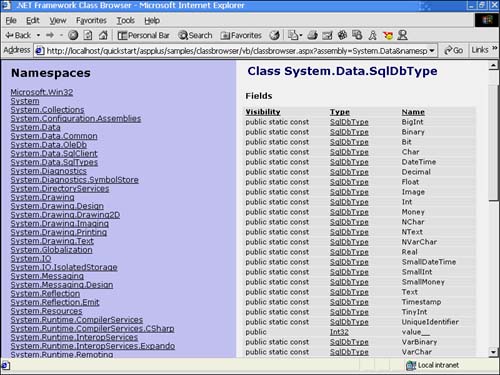Open the Search toolbar button

[x=195, y=35]
